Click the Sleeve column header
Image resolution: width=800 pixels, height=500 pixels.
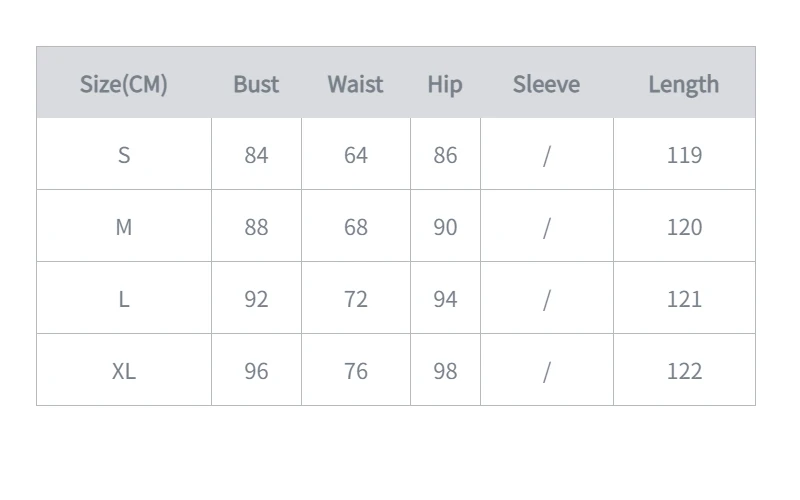[x=546, y=84]
